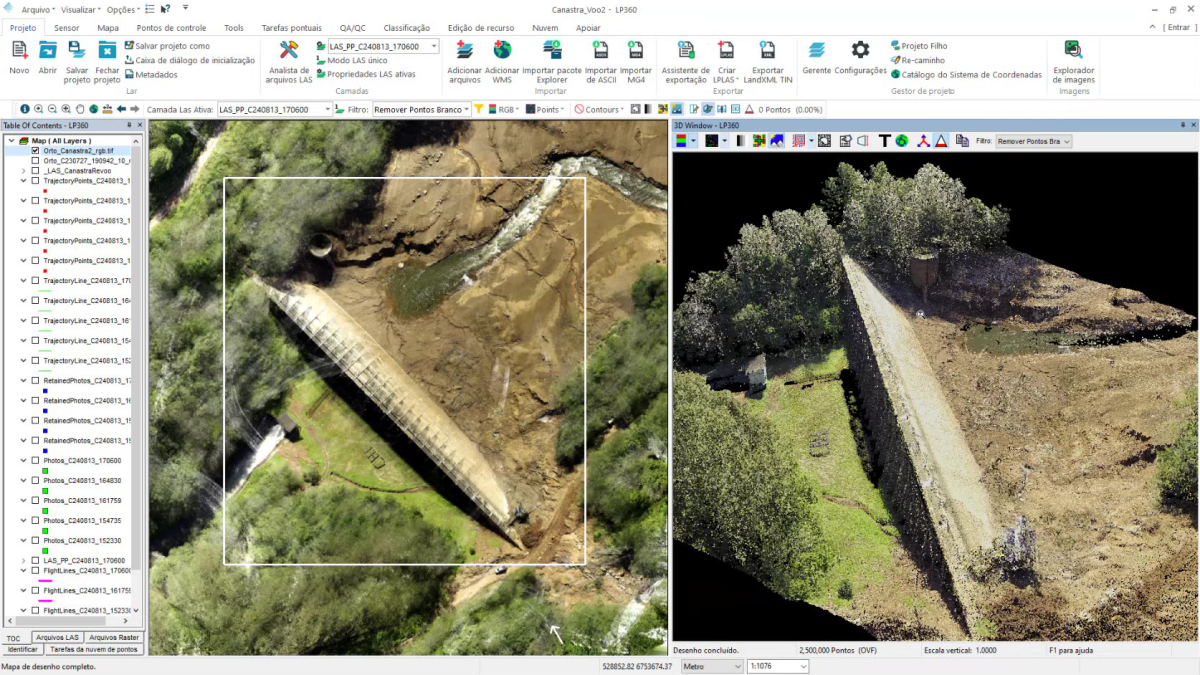Select the text annotation tool in 3D Window
Screen dimensions: 1200x675
point(884,140)
